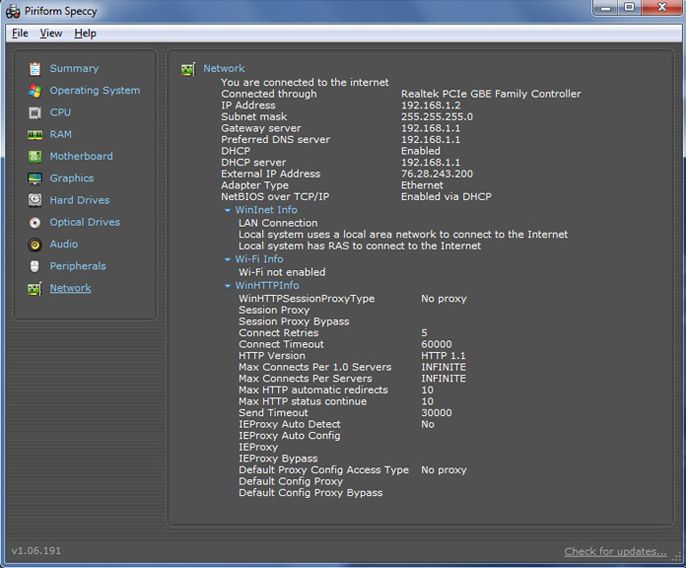Click the window resize grip corner

(x=678, y=556)
